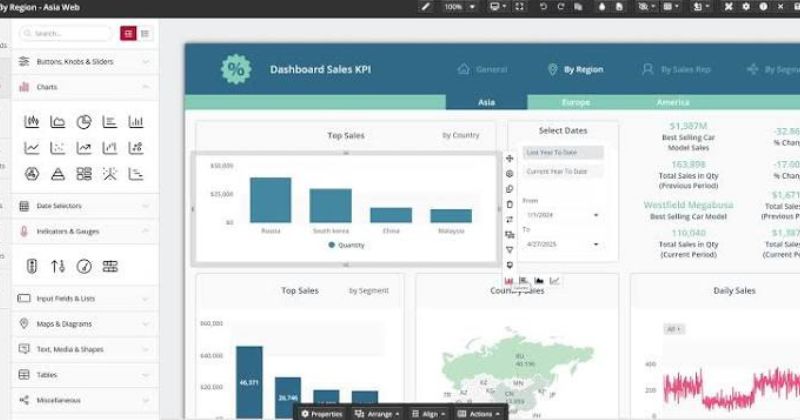
Task: Click the move handle icon beside selected chart
Action: tap(509, 159)
